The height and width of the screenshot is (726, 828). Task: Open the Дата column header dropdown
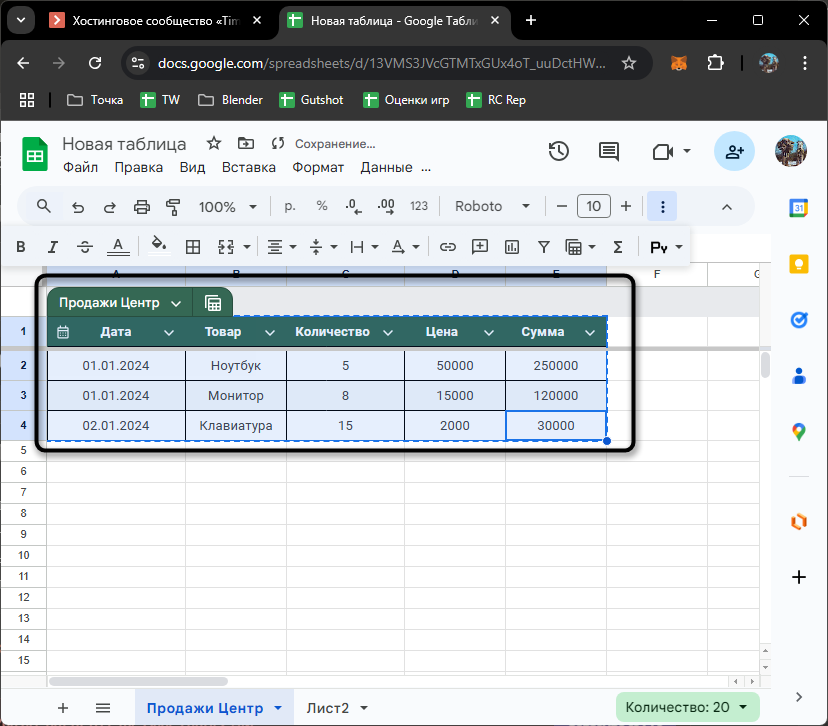[x=169, y=333]
